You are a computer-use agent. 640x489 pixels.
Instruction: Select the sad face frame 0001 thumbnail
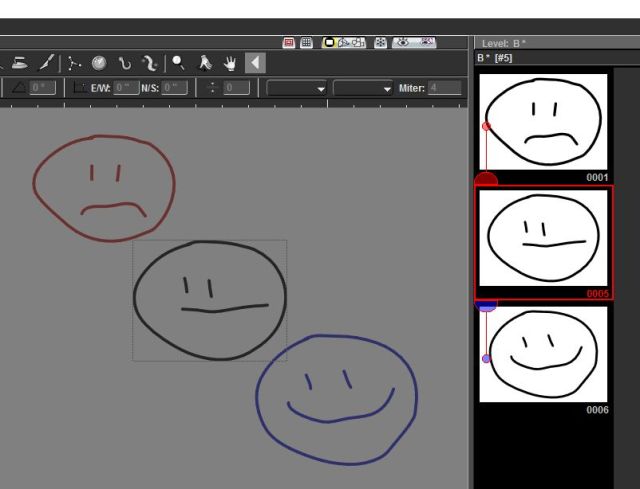tap(543, 121)
